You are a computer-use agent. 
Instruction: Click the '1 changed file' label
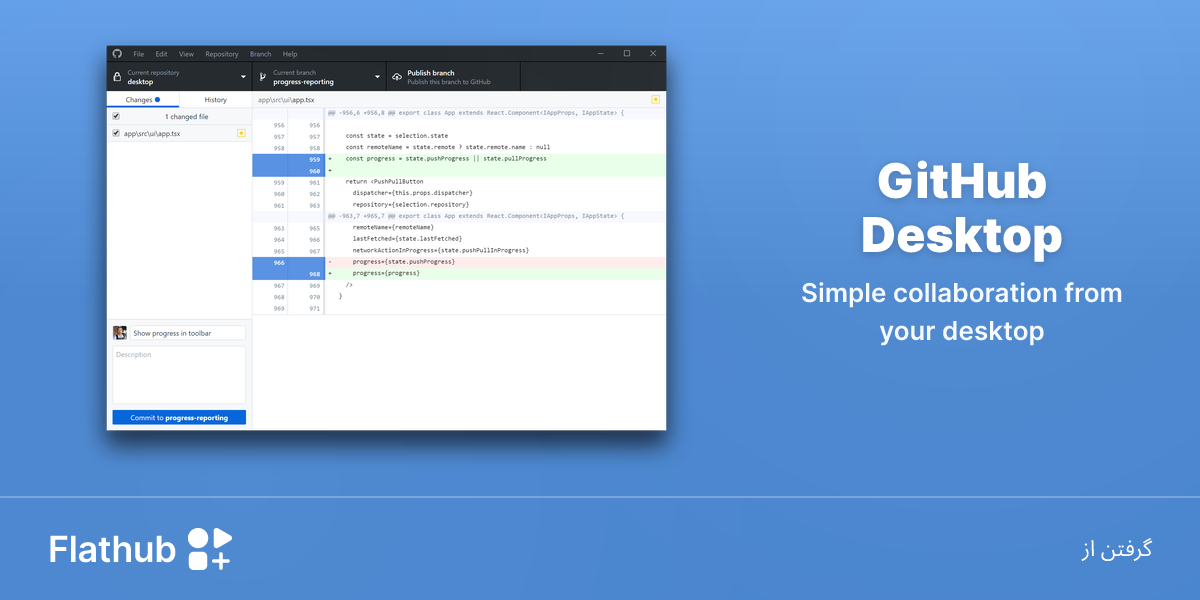[187, 117]
